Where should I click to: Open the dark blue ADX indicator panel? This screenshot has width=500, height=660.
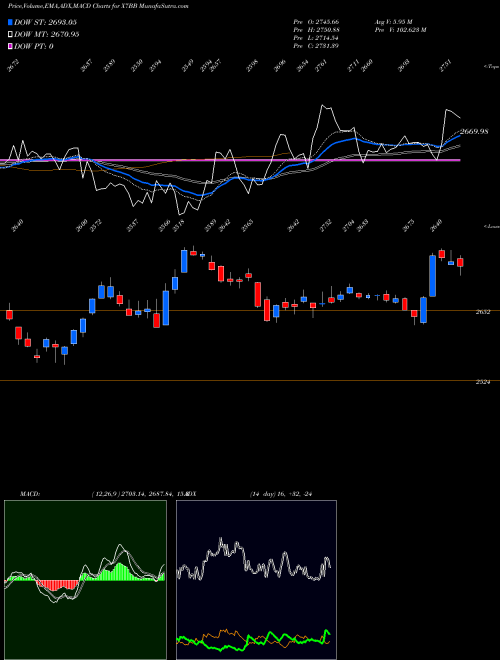(256, 580)
